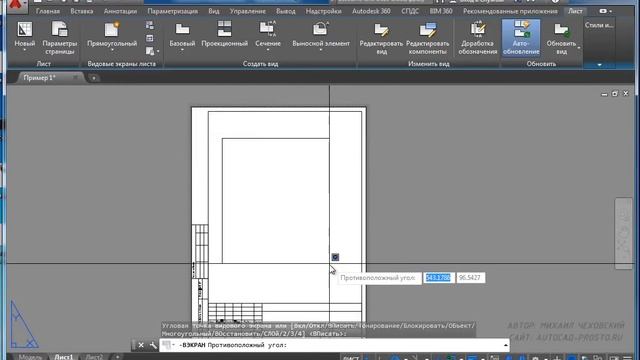
Task: Expand dropdown arrow under Выносной элемент
Action: 321,50
